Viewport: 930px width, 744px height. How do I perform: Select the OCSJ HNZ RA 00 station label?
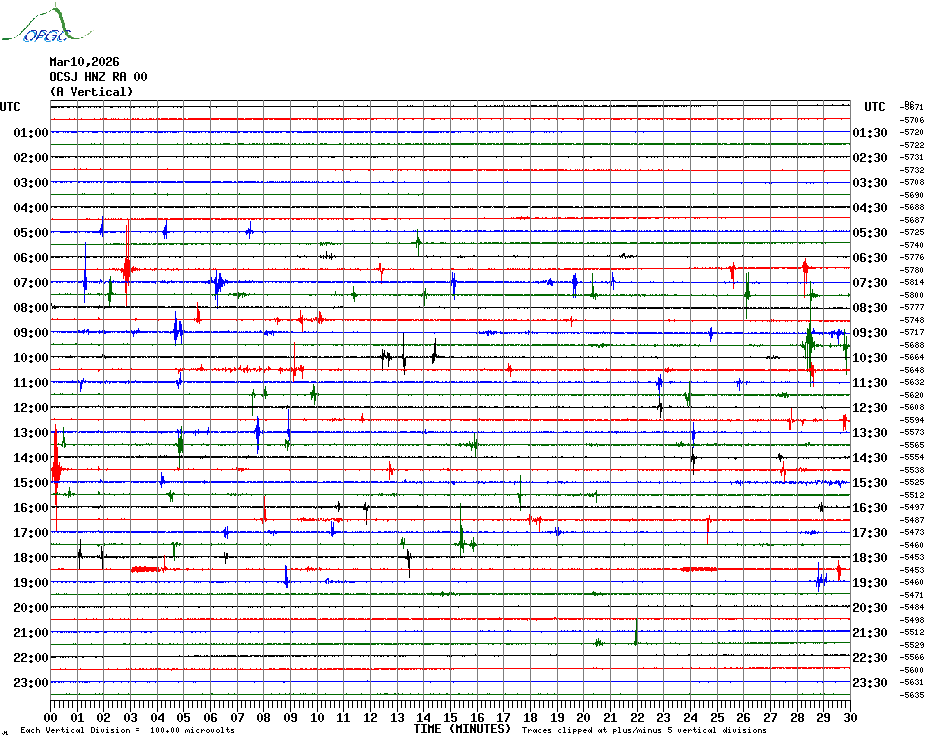click(x=98, y=77)
